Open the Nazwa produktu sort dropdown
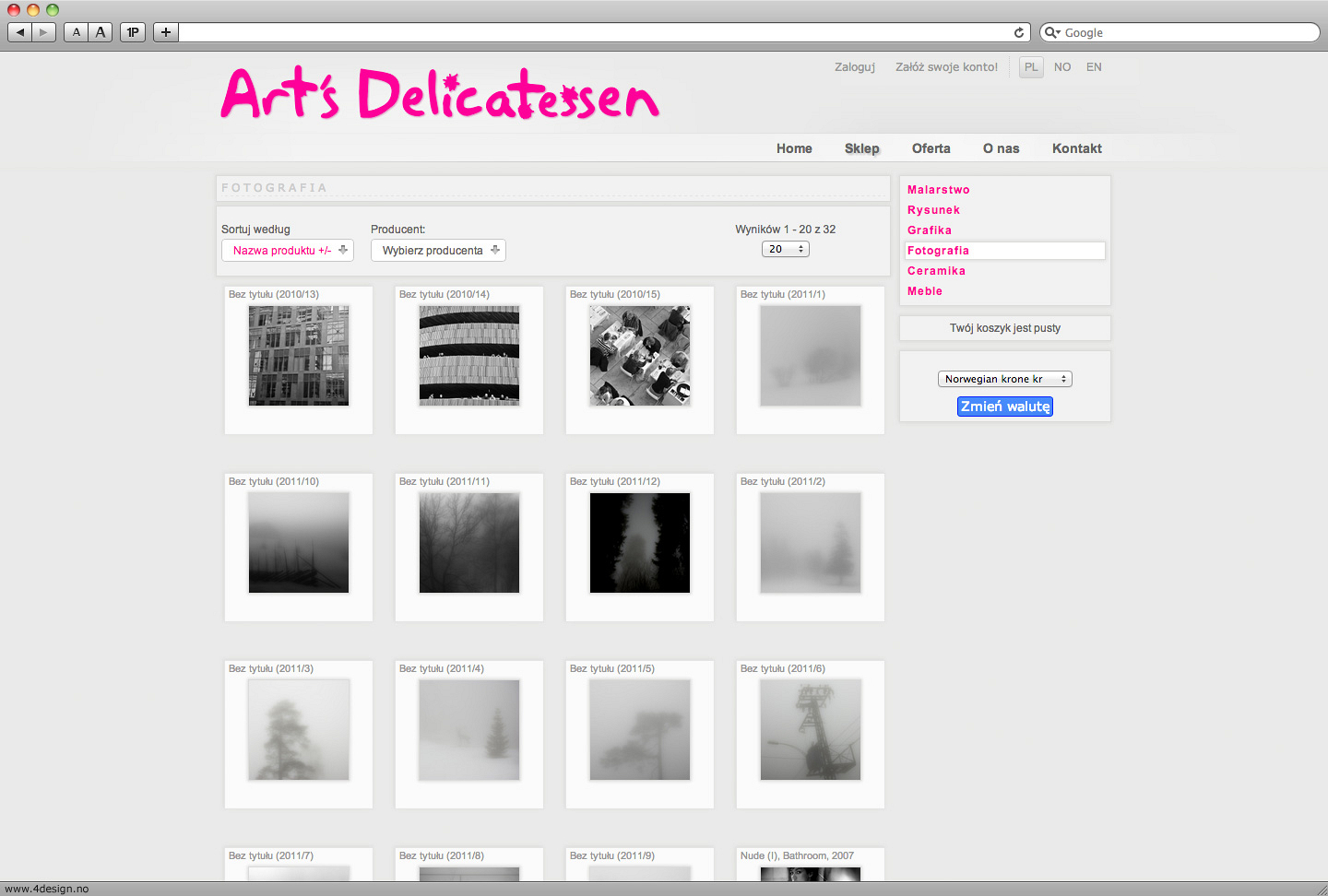 [x=288, y=250]
